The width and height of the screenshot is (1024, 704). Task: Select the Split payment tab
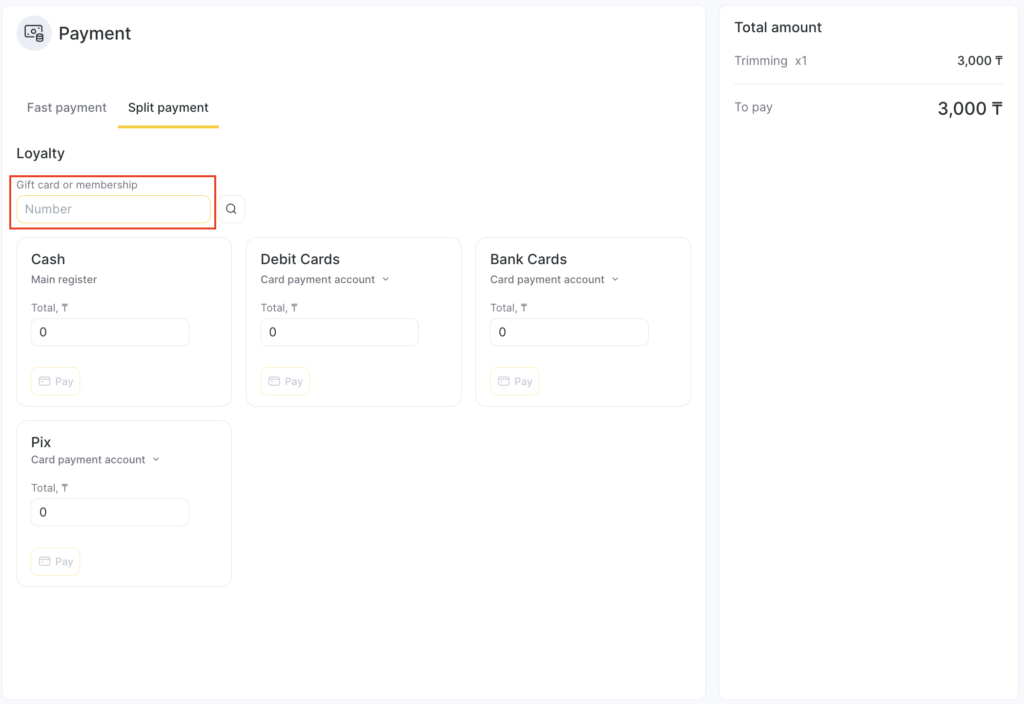(x=168, y=108)
